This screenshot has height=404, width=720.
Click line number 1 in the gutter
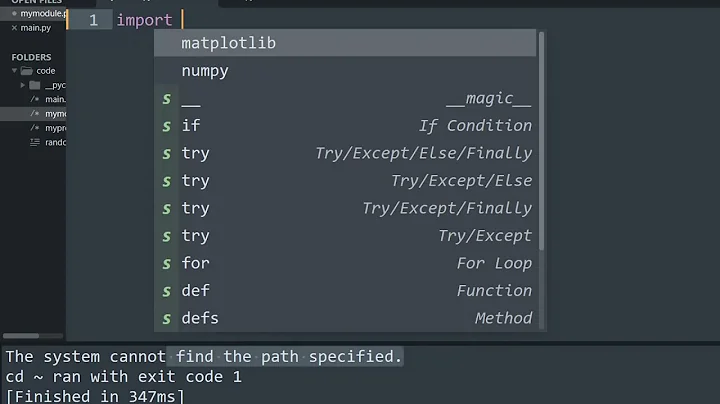coord(93,20)
